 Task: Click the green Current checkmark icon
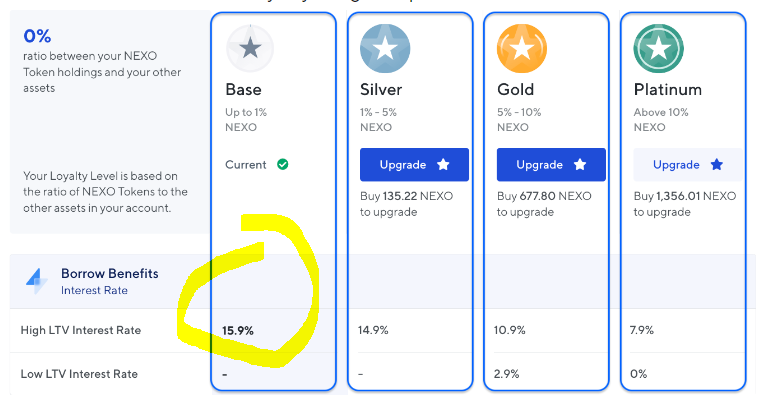(x=283, y=164)
